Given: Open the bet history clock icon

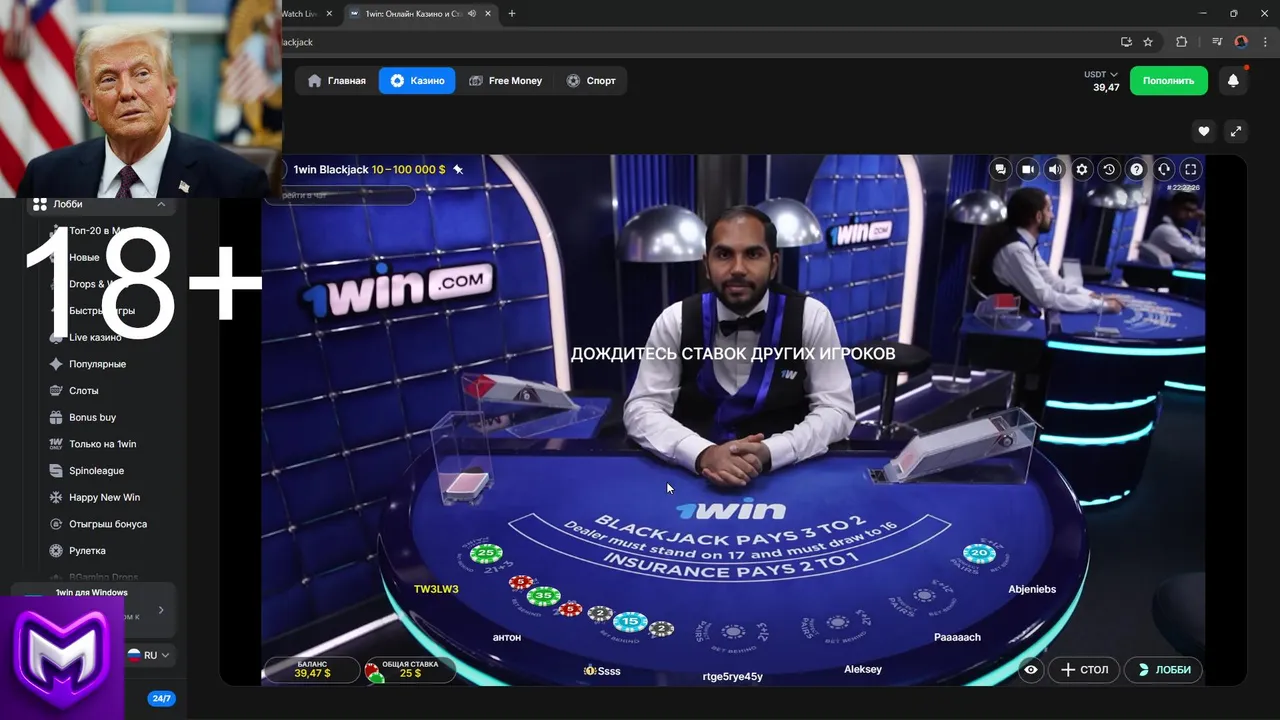Looking at the screenshot, I should click(1109, 170).
